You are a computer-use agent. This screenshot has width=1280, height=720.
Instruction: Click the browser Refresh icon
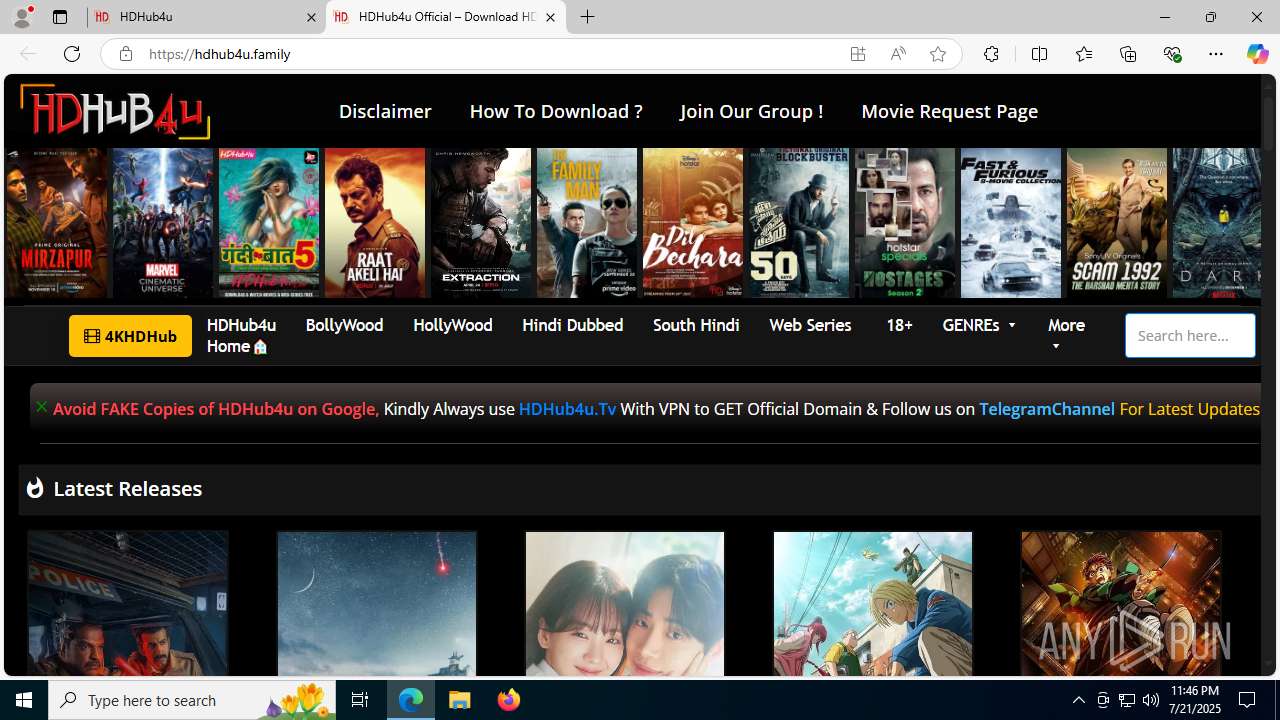[72, 54]
